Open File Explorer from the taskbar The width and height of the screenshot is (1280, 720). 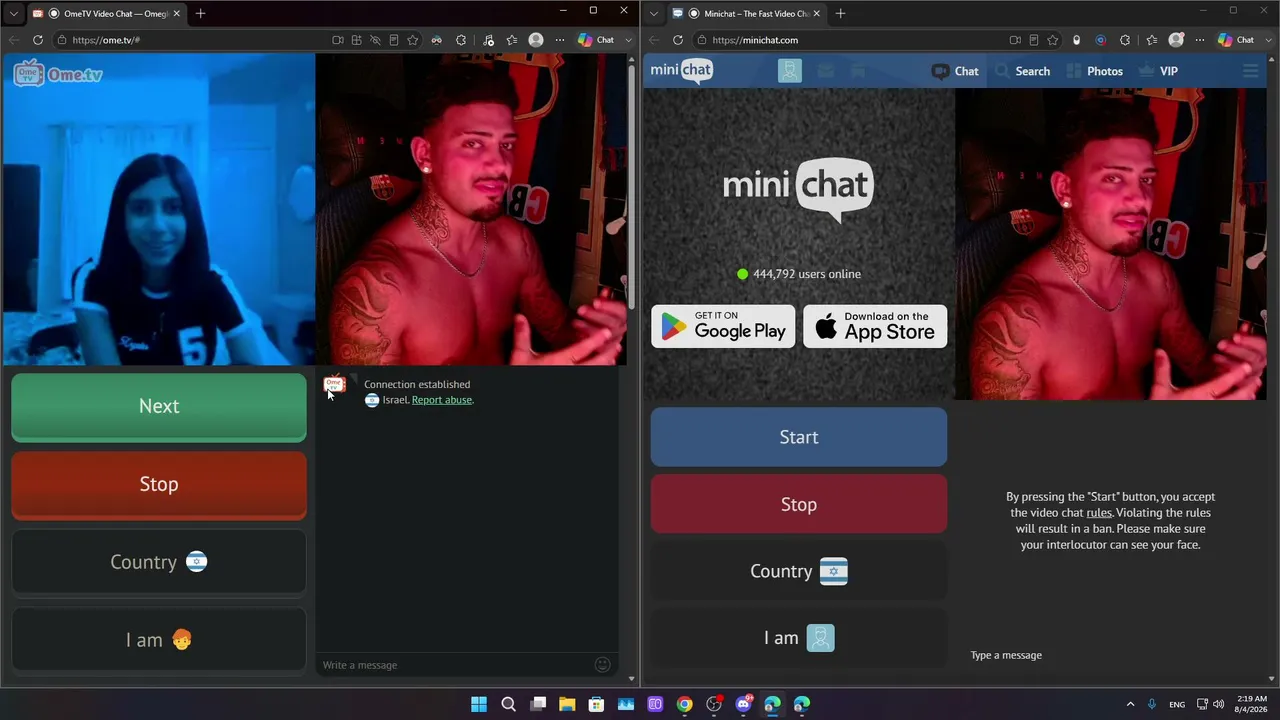[567, 704]
